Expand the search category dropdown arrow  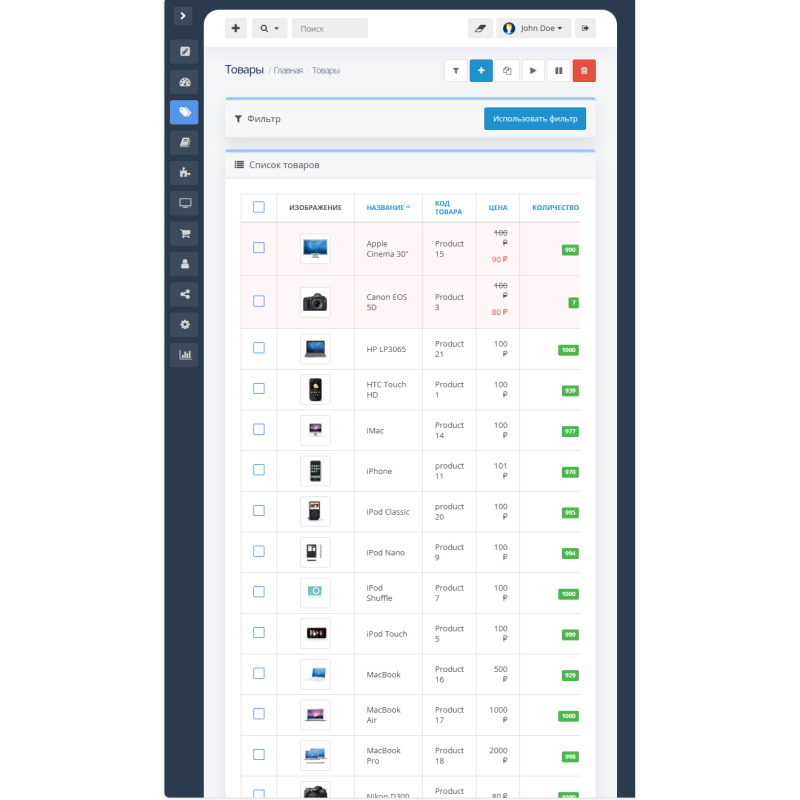[x=276, y=28]
